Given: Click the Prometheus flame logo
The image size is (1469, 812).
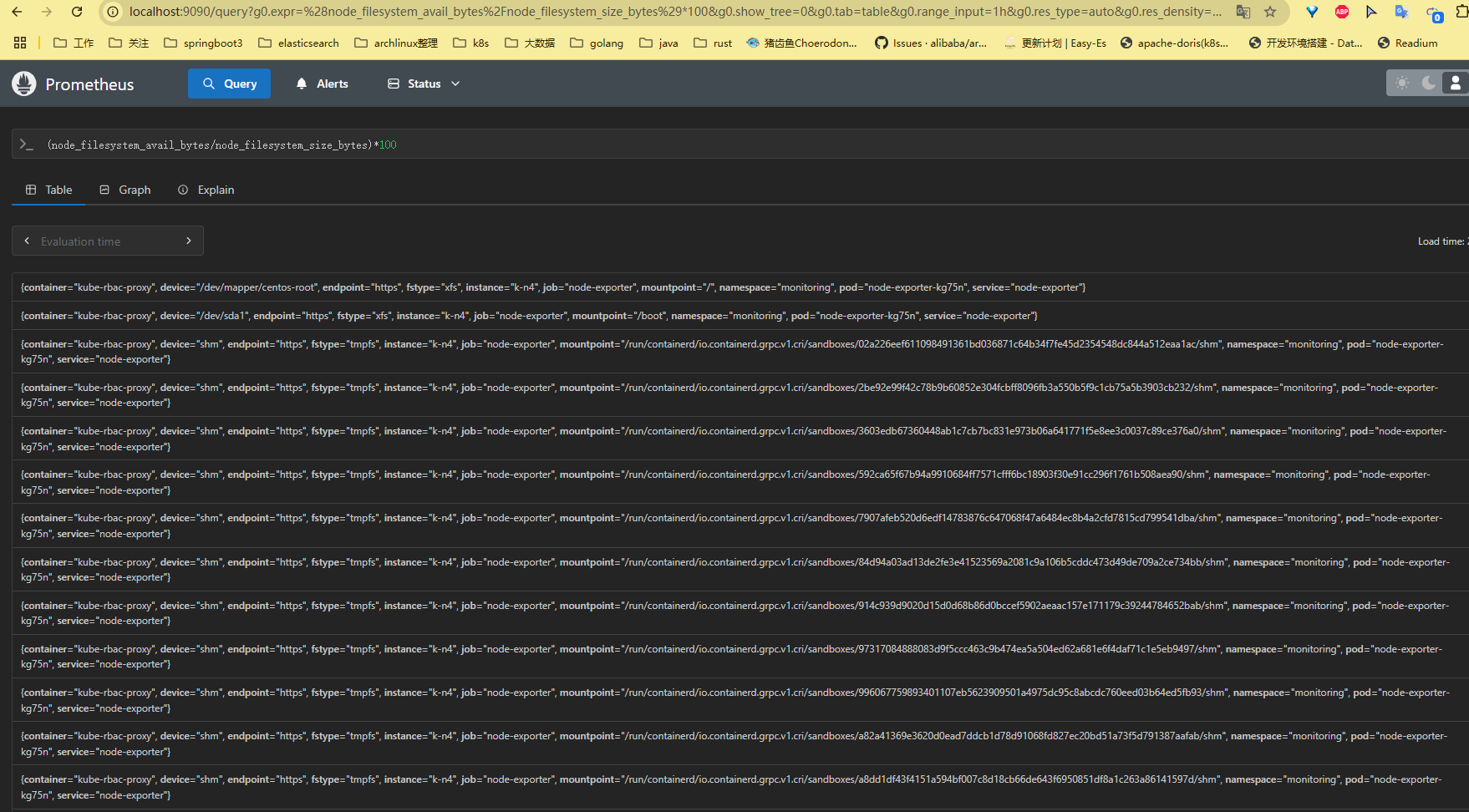Looking at the screenshot, I should (24, 84).
